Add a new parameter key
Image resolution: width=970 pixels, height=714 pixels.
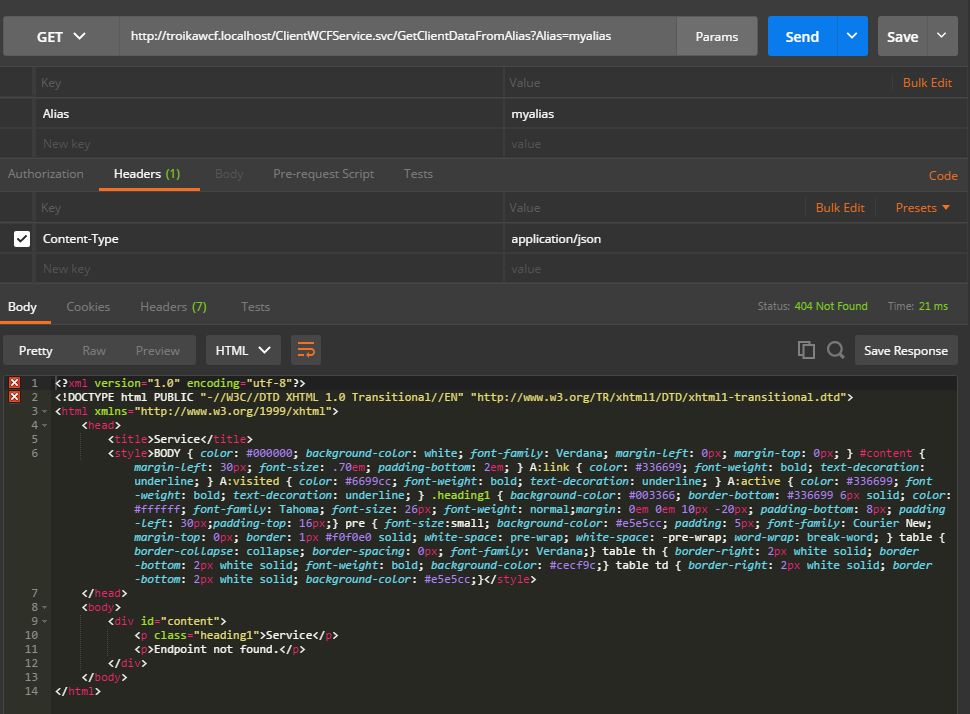tap(268, 144)
